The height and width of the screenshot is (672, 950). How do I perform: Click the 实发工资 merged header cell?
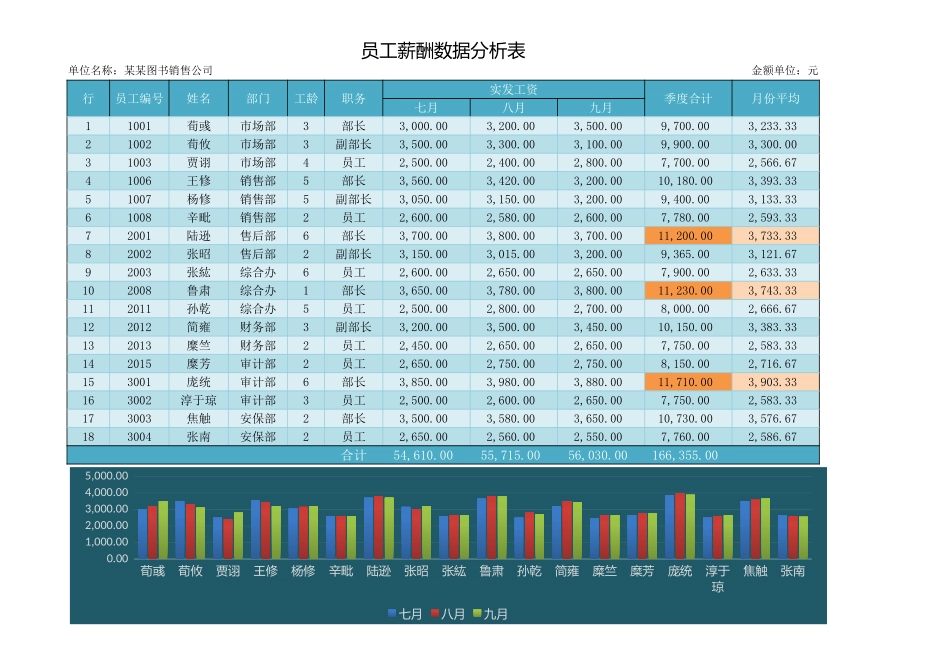pos(513,89)
